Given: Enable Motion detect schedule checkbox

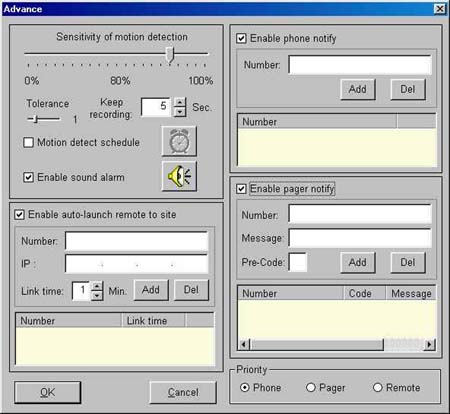Looking at the screenshot, I should pos(29,142).
